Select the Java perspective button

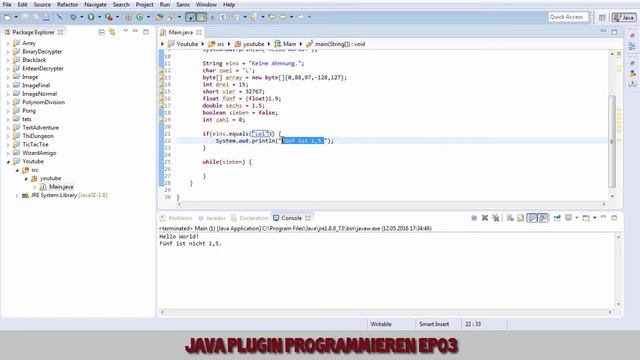(624, 17)
